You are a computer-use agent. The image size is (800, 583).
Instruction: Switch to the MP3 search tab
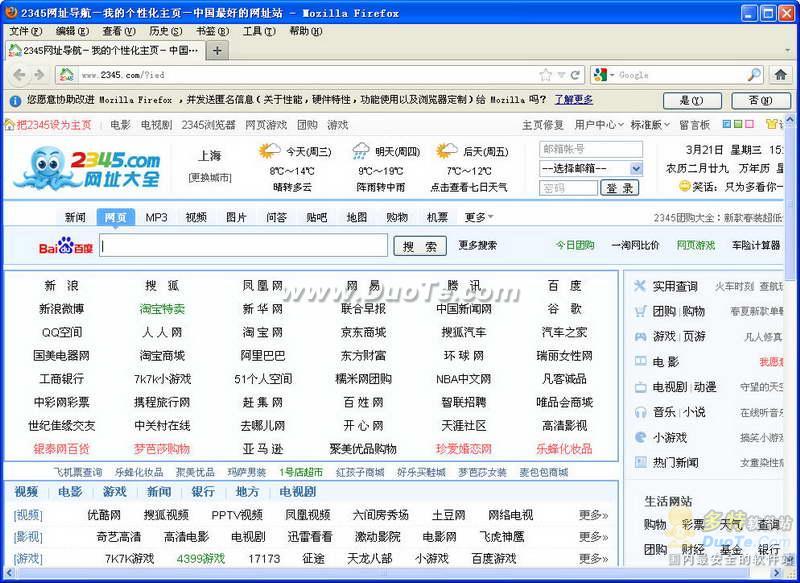coord(156,217)
